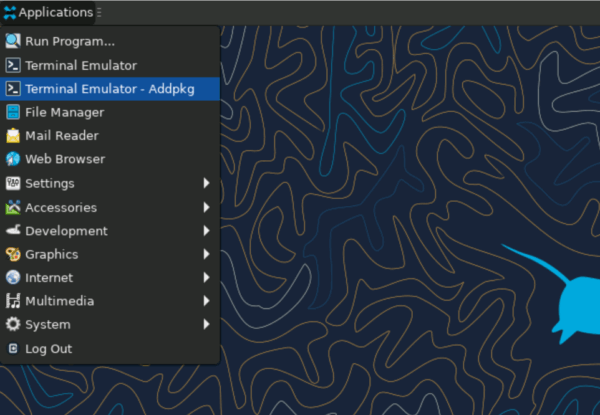Click the File Manager drawer icon
Viewport: 600px width, 415px height.
13,112
